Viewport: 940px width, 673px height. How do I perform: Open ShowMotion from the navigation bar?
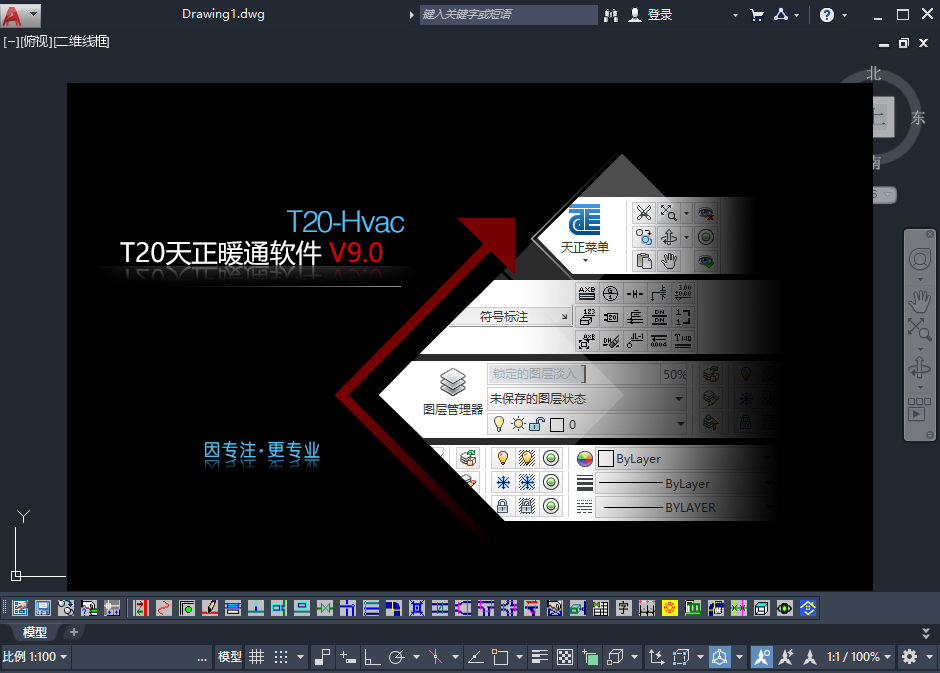click(919, 408)
